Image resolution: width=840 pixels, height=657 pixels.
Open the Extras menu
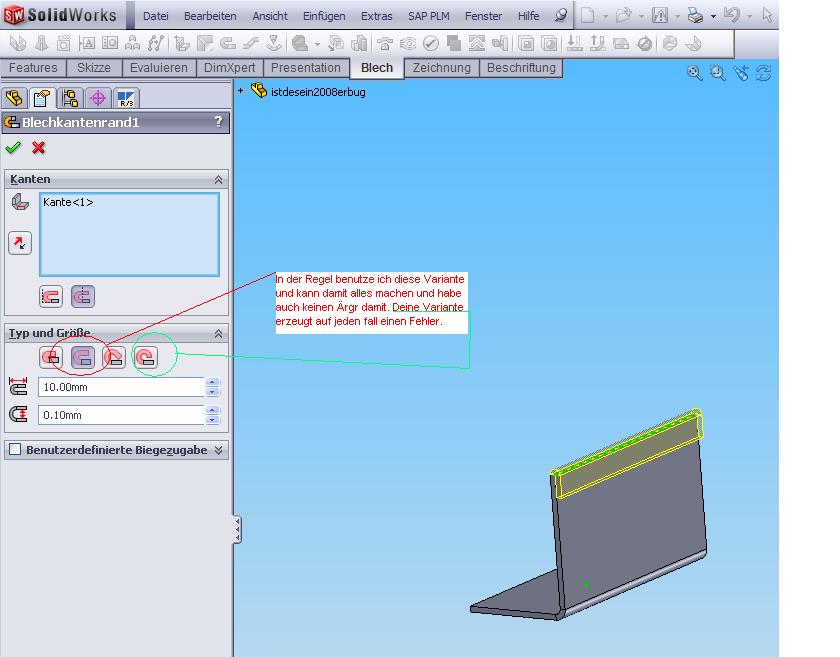[x=377, y=16]
